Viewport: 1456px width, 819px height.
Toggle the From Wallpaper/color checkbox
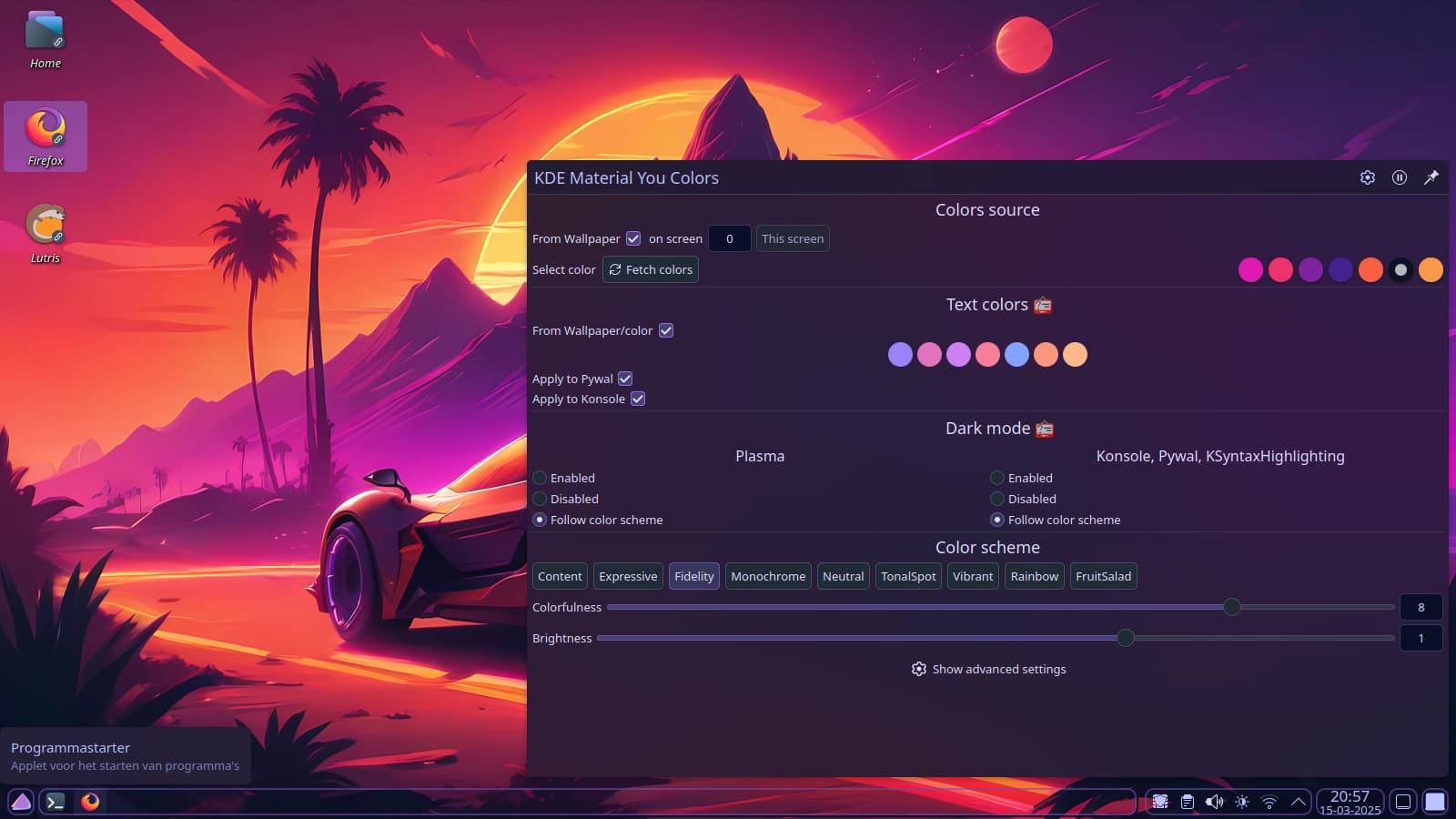(x=666, y=330)
